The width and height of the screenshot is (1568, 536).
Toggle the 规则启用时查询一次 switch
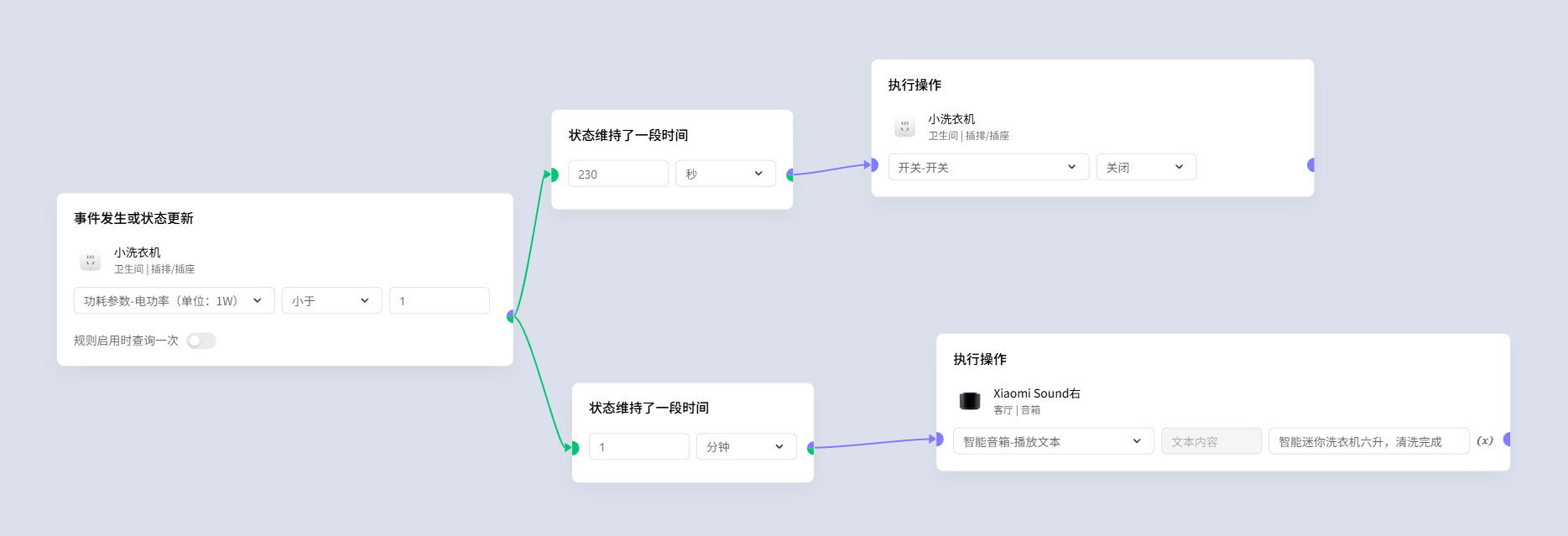[x=201, y=341]
